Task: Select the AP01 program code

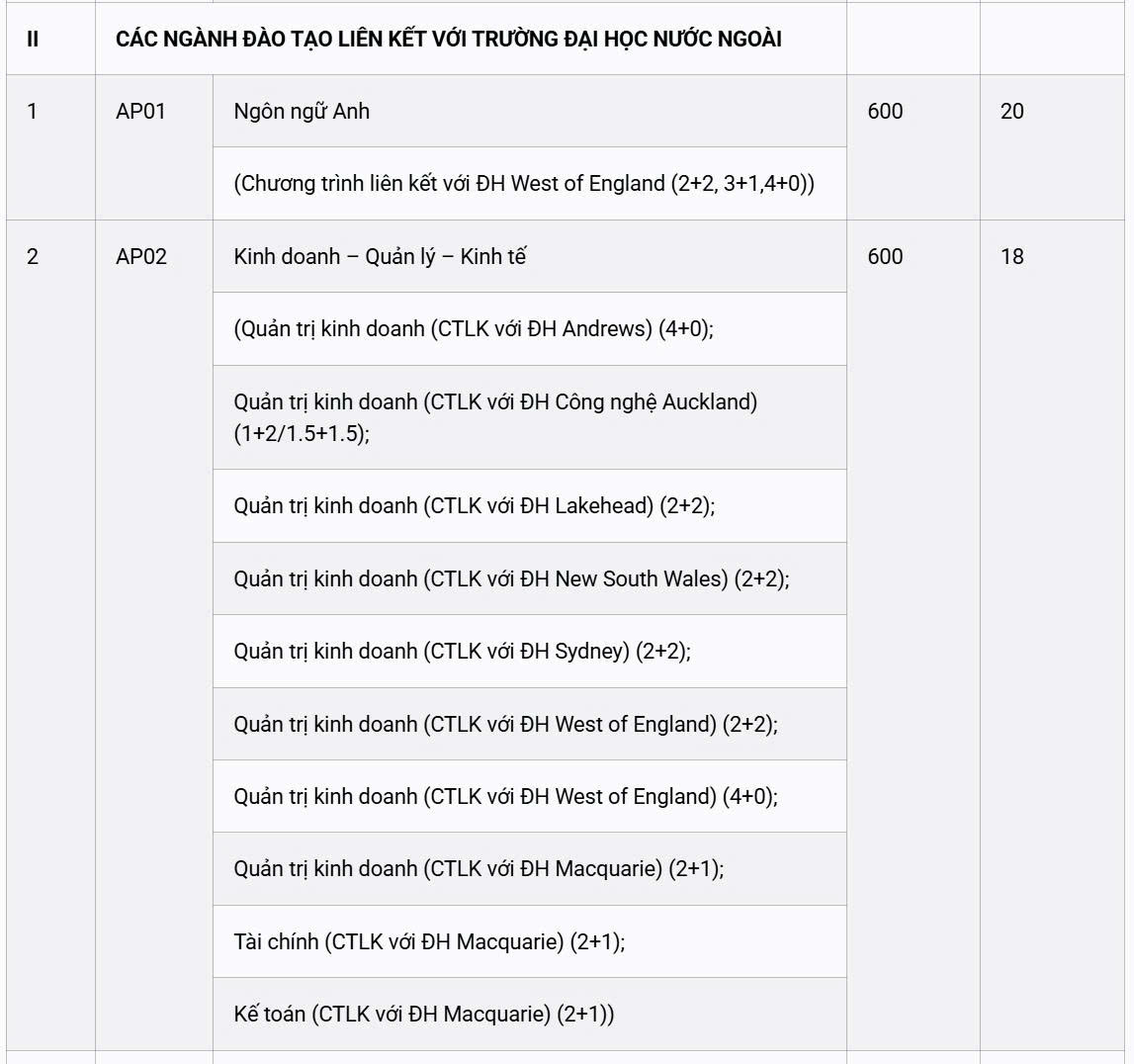Action: tap(140, 111)
